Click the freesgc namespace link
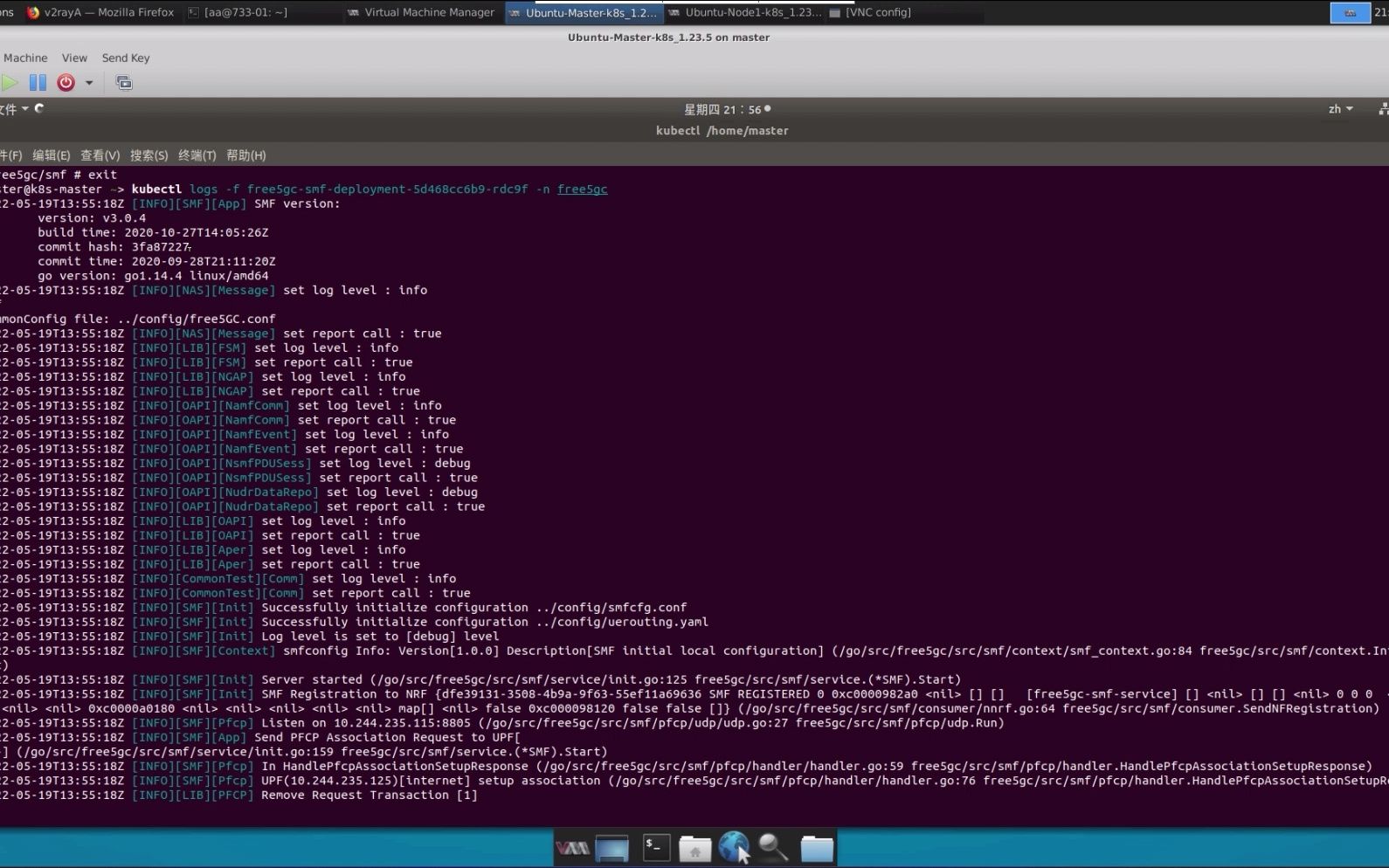This screenshot has width=1389, height=868. [582, 189]
